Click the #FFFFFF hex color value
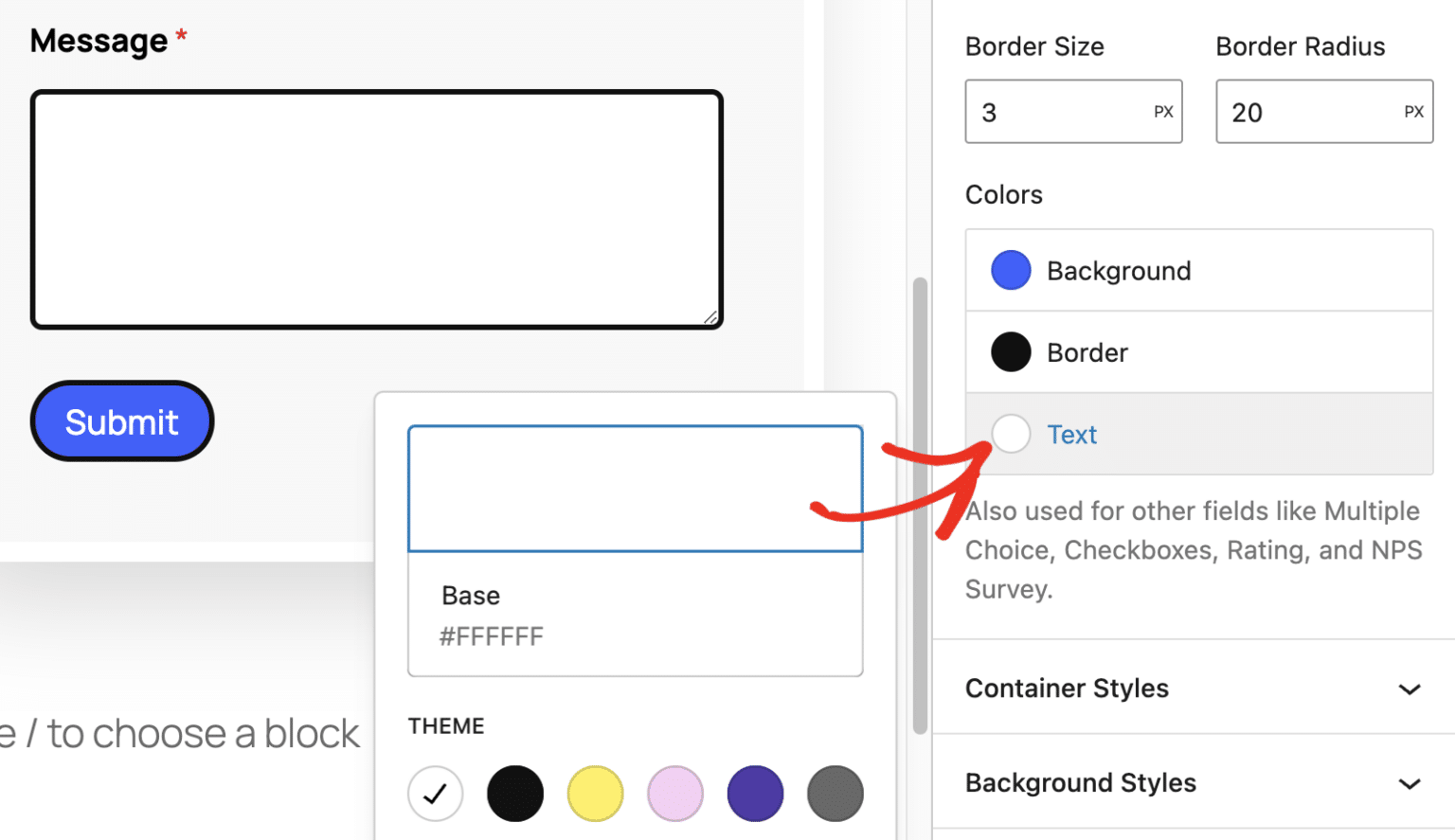The height and width of the screenshot is (840, 1455). pos(491,636)
